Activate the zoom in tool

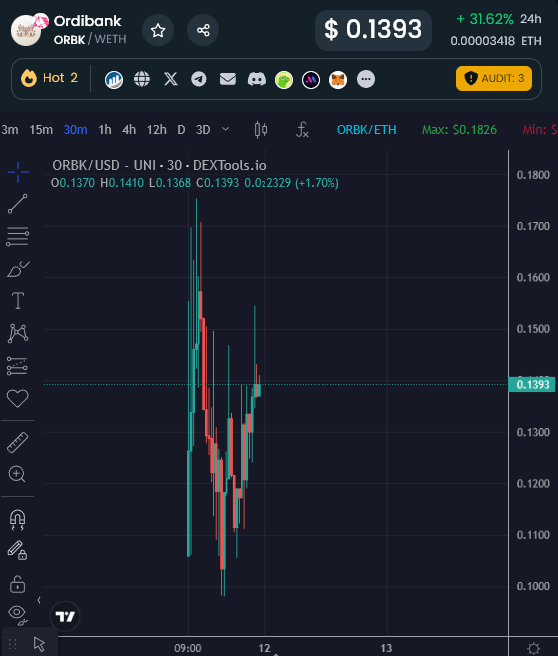tap(17, 474)
